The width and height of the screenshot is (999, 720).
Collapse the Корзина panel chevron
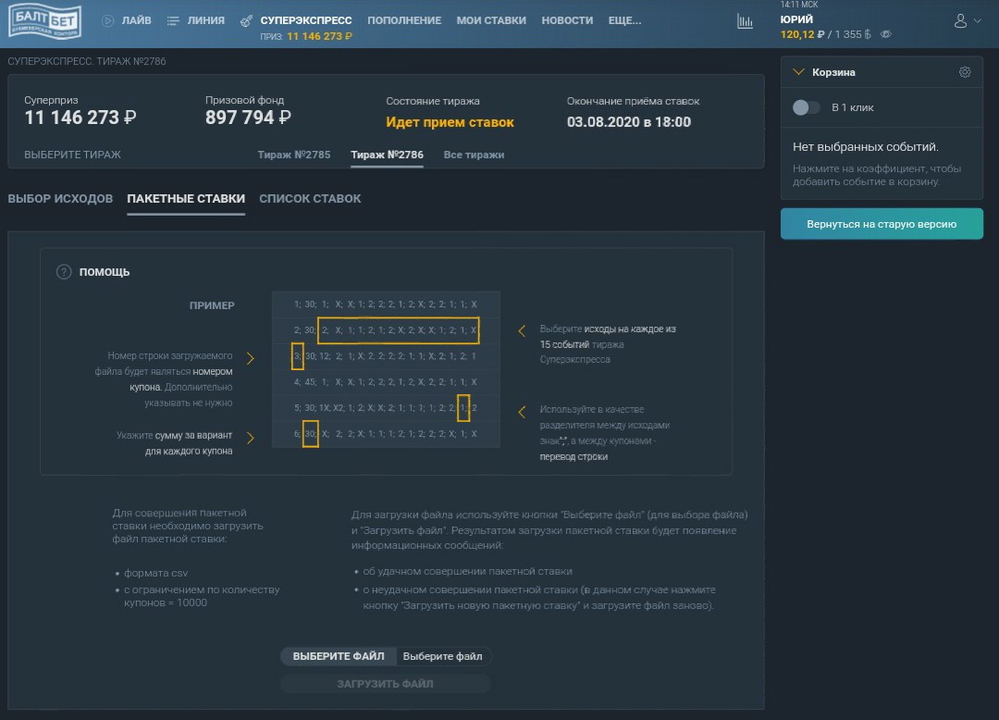tap(798, 72)
